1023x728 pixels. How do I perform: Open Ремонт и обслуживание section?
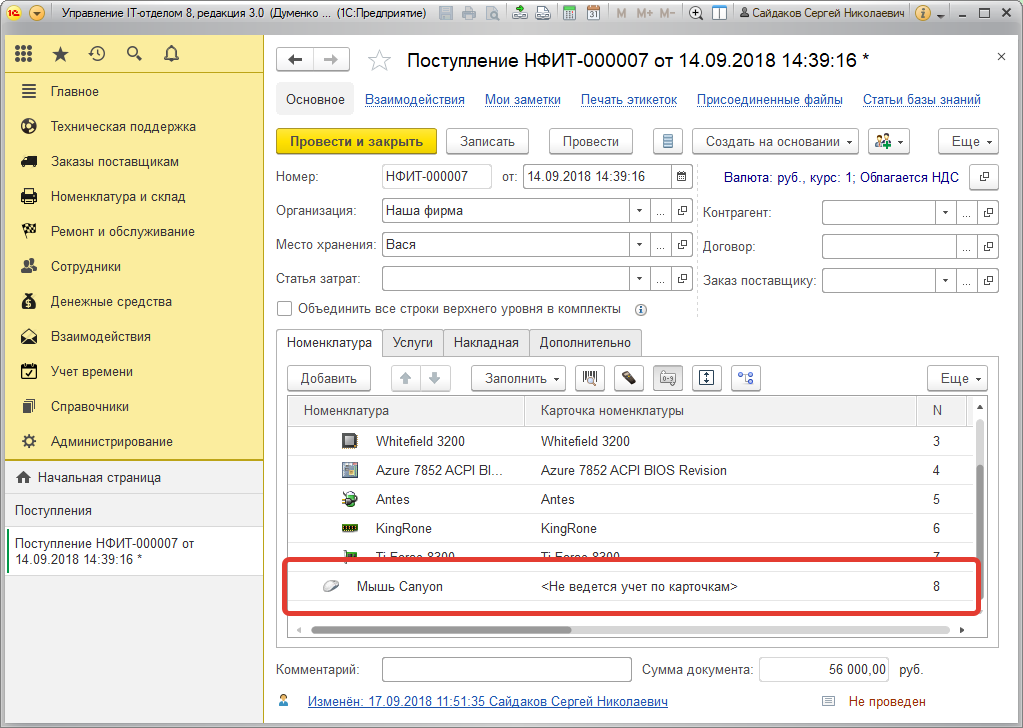point(123,232)
